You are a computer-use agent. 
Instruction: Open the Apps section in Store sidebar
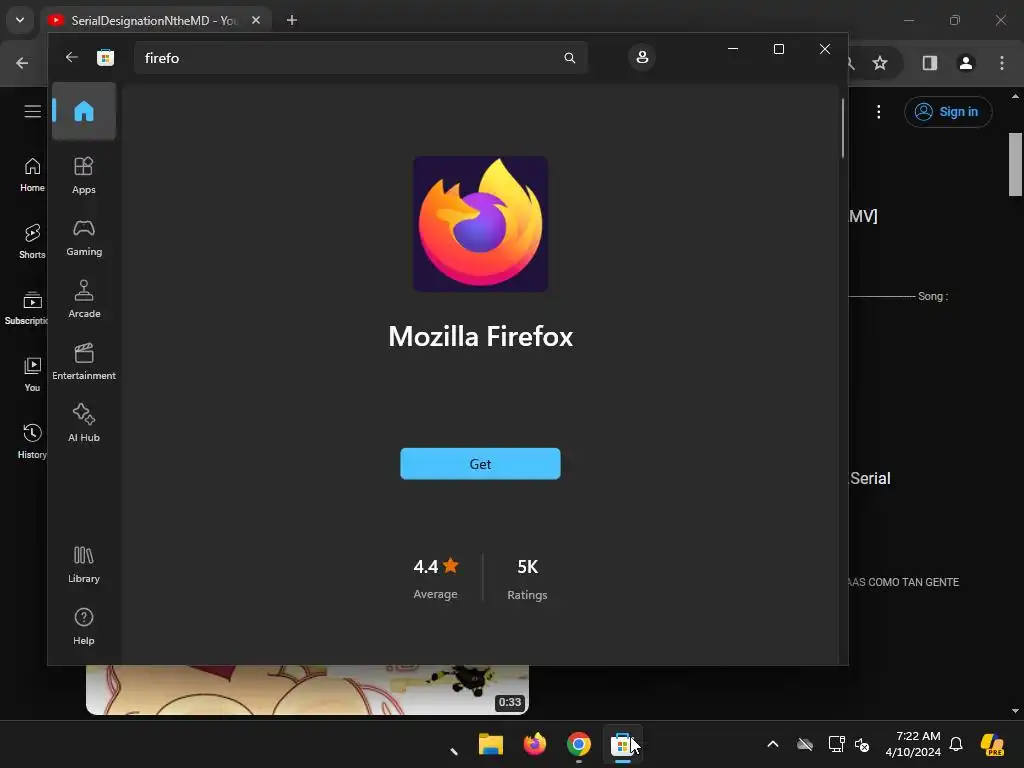pos(84,175)
